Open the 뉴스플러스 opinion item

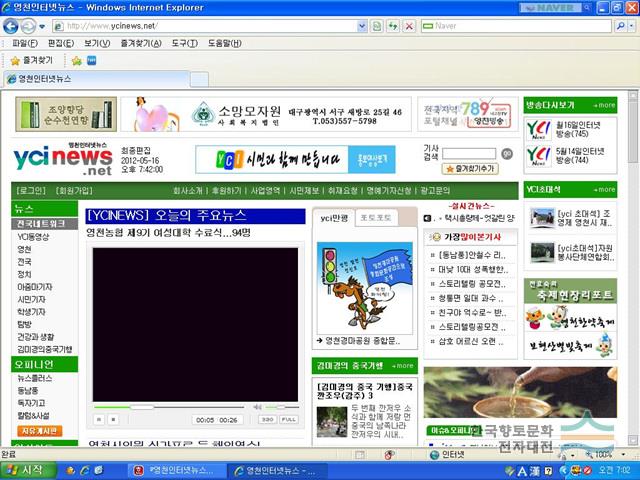coord(35,378)
